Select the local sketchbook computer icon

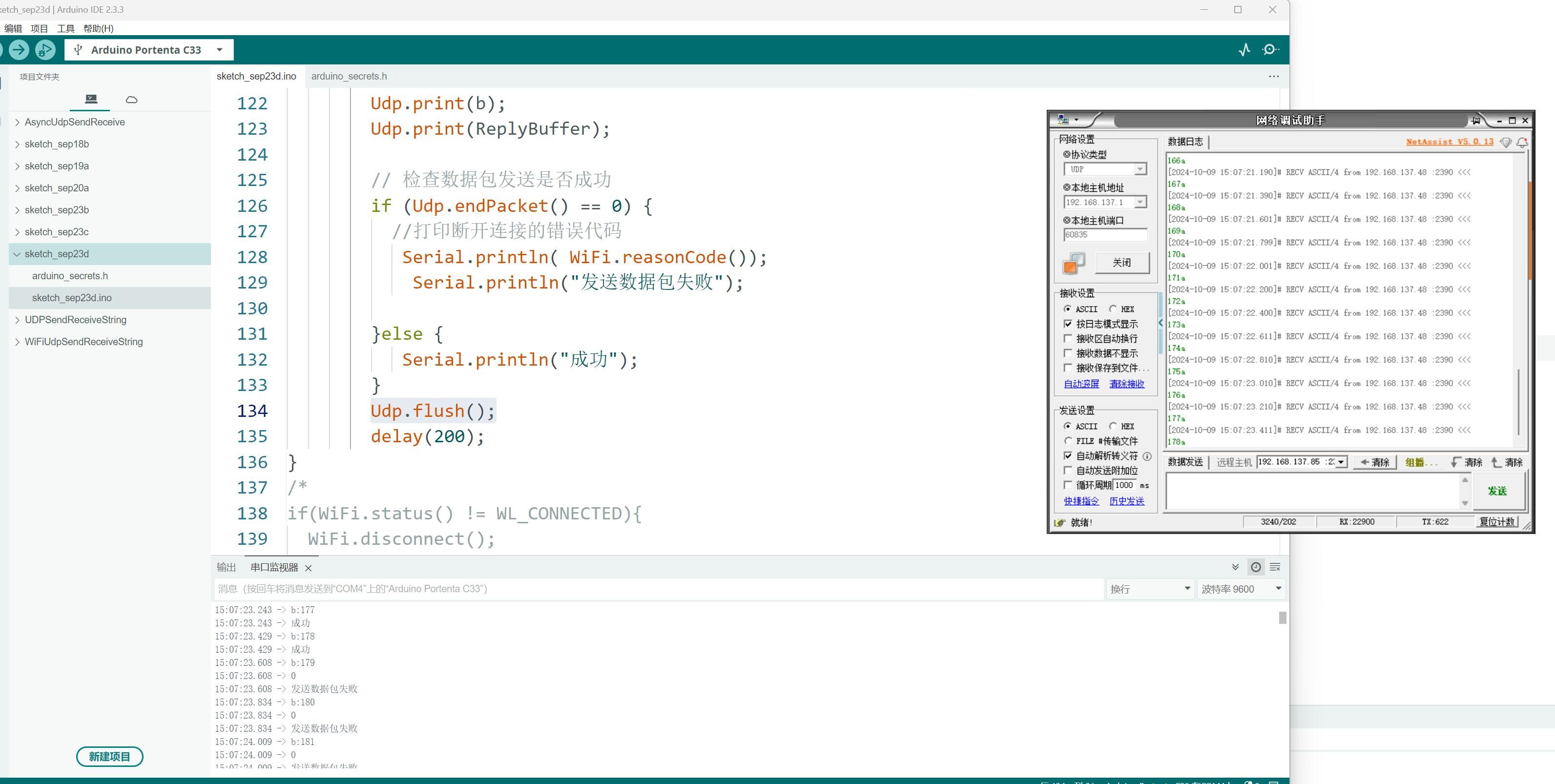click(x=91, y=99)
